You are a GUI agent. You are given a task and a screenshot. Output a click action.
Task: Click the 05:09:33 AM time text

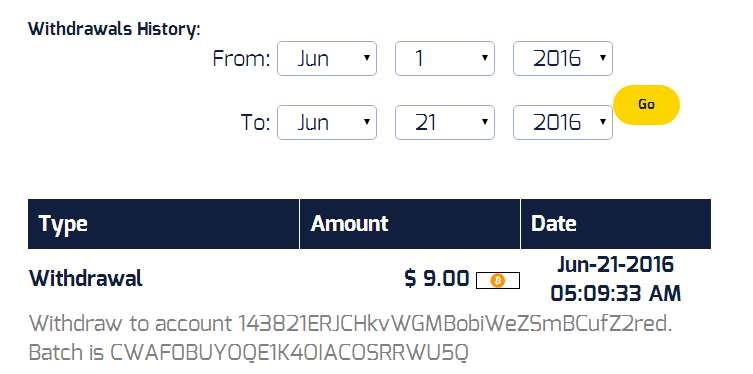pyautogui.click(x=616, y=294)
